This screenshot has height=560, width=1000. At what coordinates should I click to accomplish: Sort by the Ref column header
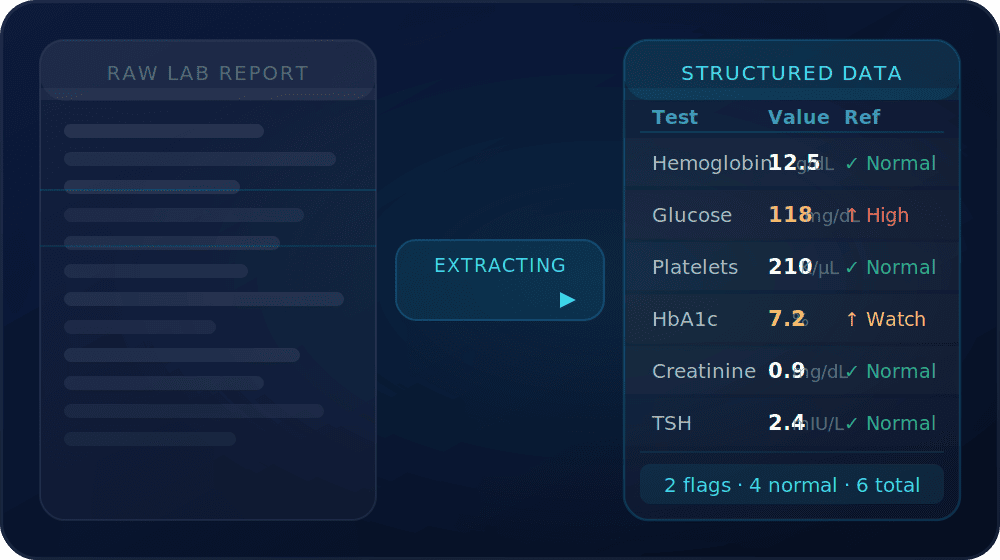(862, 117)
